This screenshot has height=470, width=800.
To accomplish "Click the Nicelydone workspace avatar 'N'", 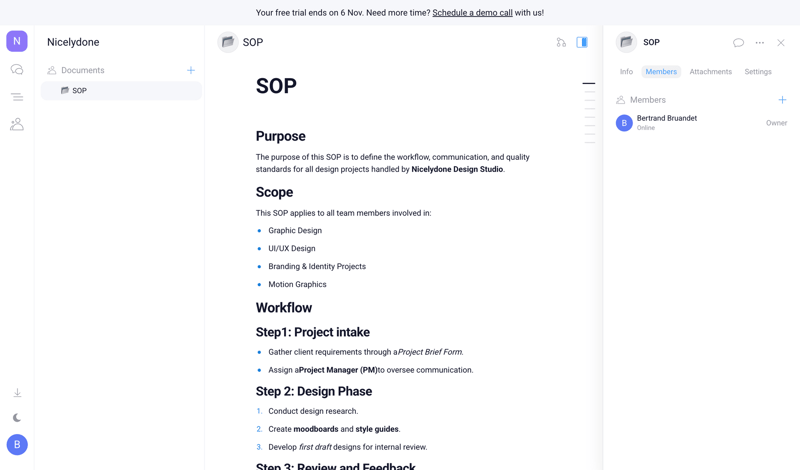I will 17,41.
